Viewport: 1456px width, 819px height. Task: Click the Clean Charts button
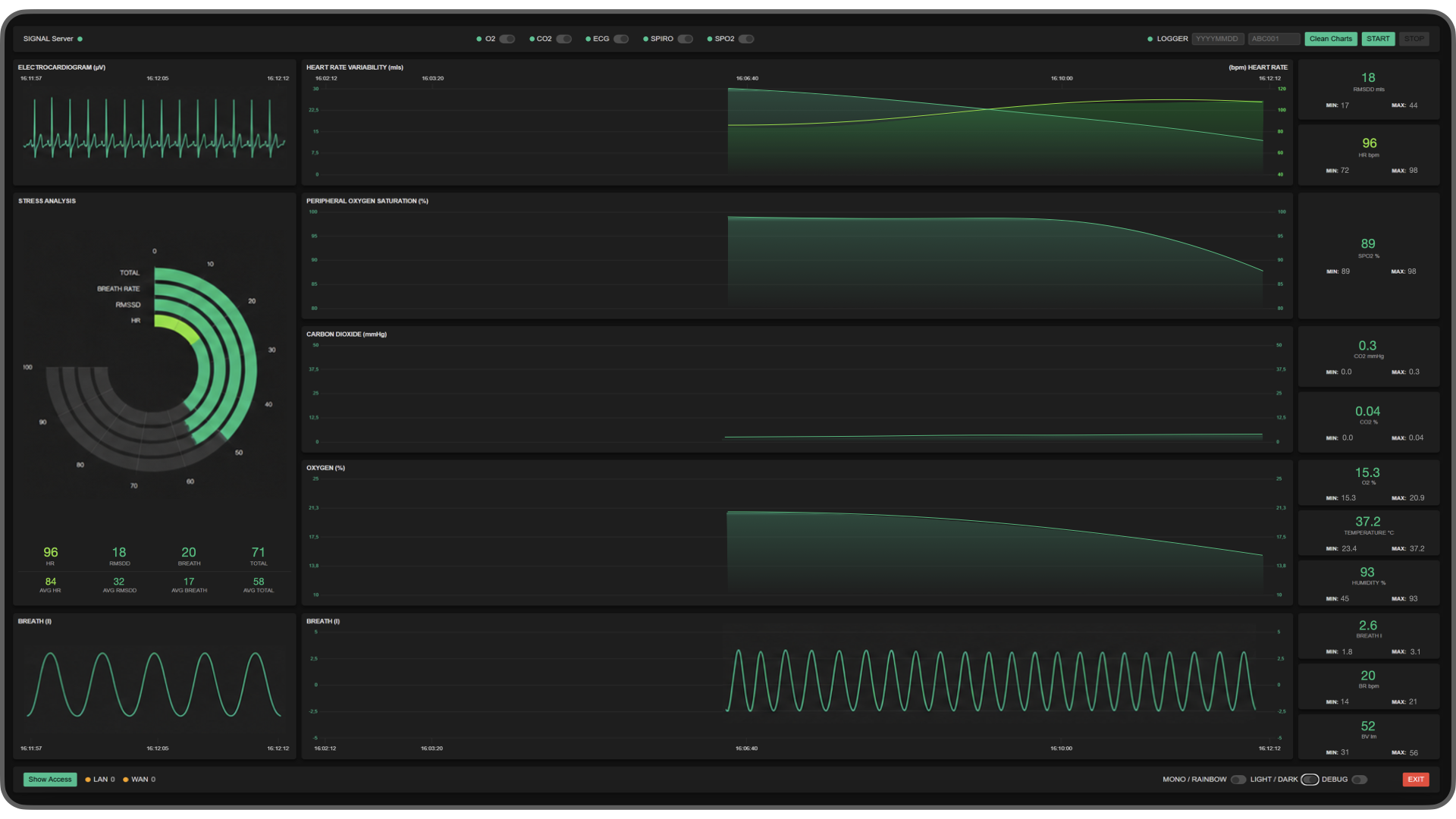pyautogui.click(x=1331, y=39)
